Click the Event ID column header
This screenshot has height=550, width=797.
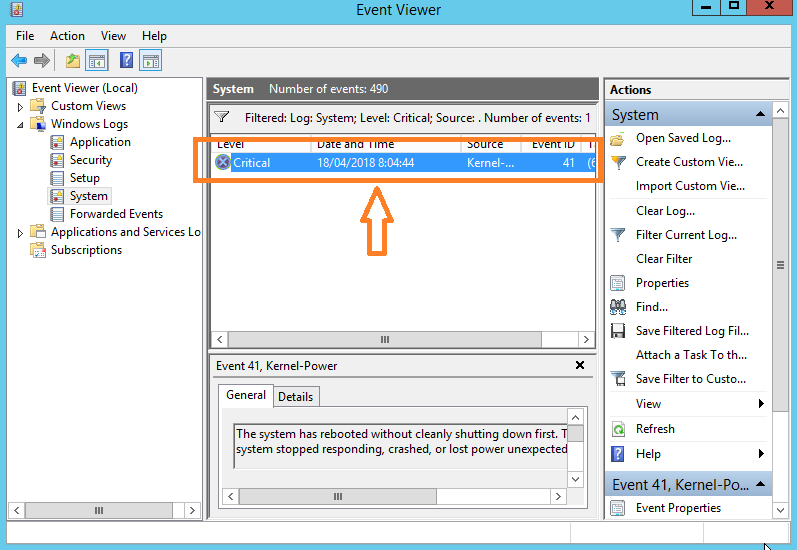(553, 144)
